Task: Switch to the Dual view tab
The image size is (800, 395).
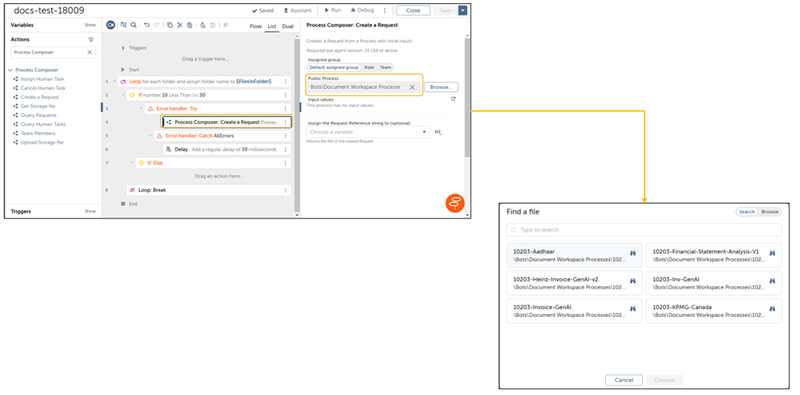Action: [x=288, y=26]
